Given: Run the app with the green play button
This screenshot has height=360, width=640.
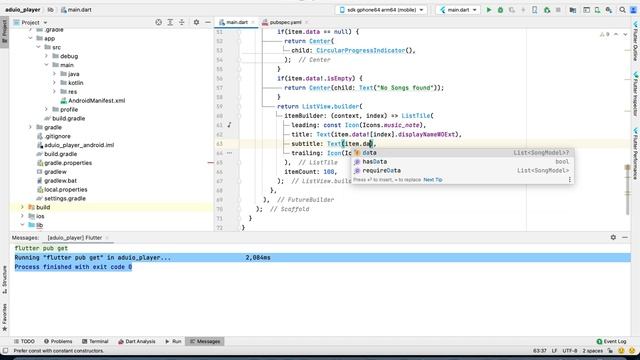Looking at the screenshot, I should (x=489, y=10).
